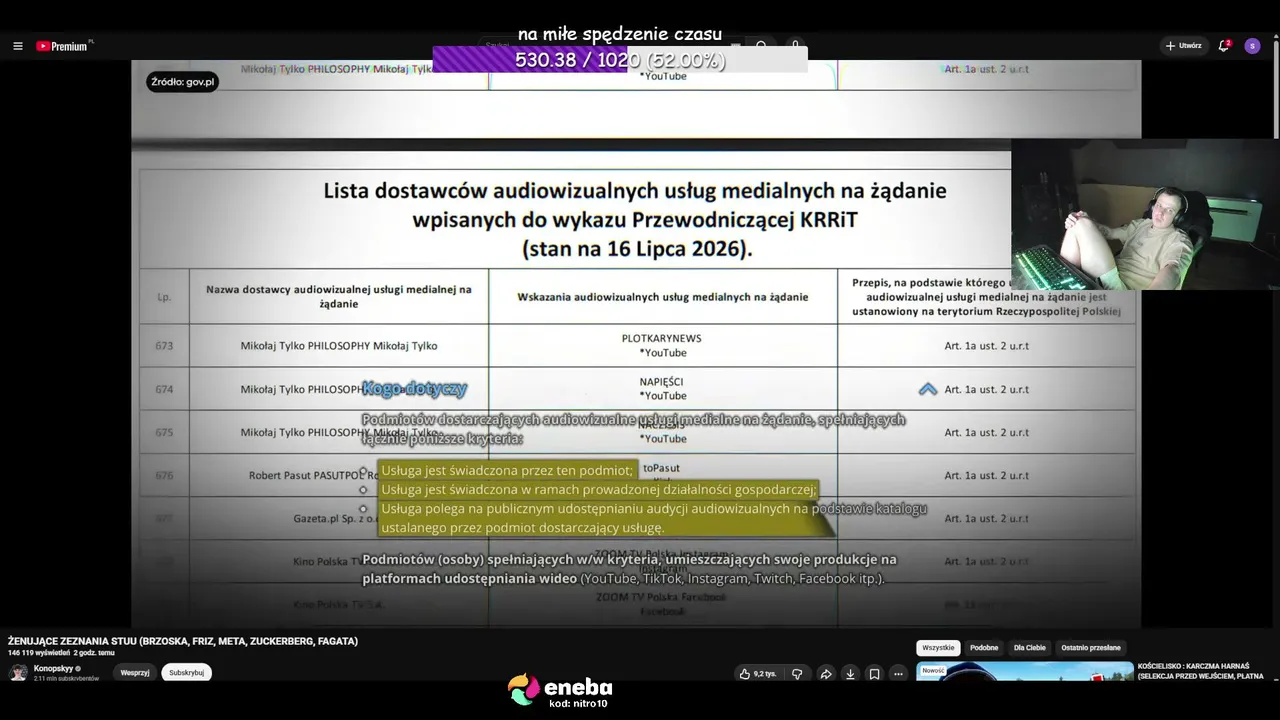Click the streamer webcam overlay
Viewport: 1280px width, 720px height.
coord(1146,214)
